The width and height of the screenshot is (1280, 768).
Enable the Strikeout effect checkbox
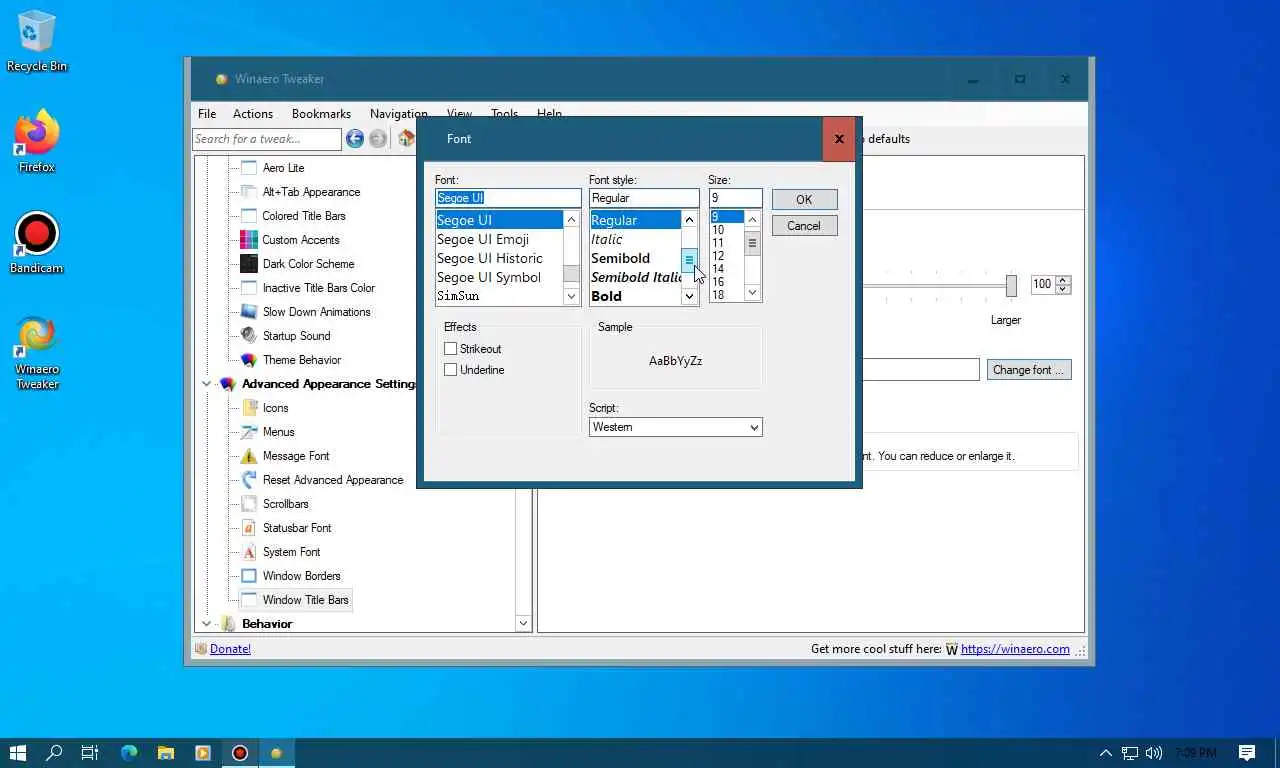[451, 349]
